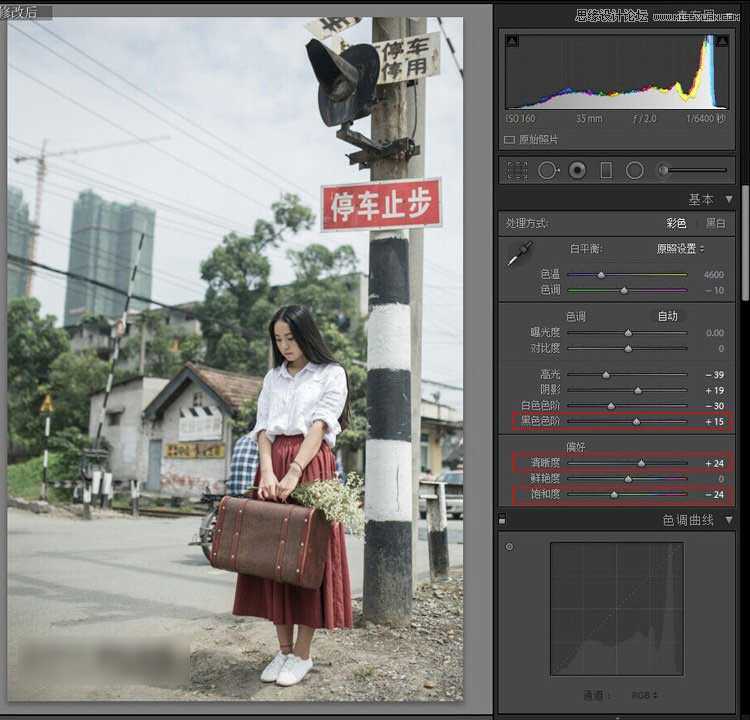Click the clarity value +24

click(x=715, y=464)
